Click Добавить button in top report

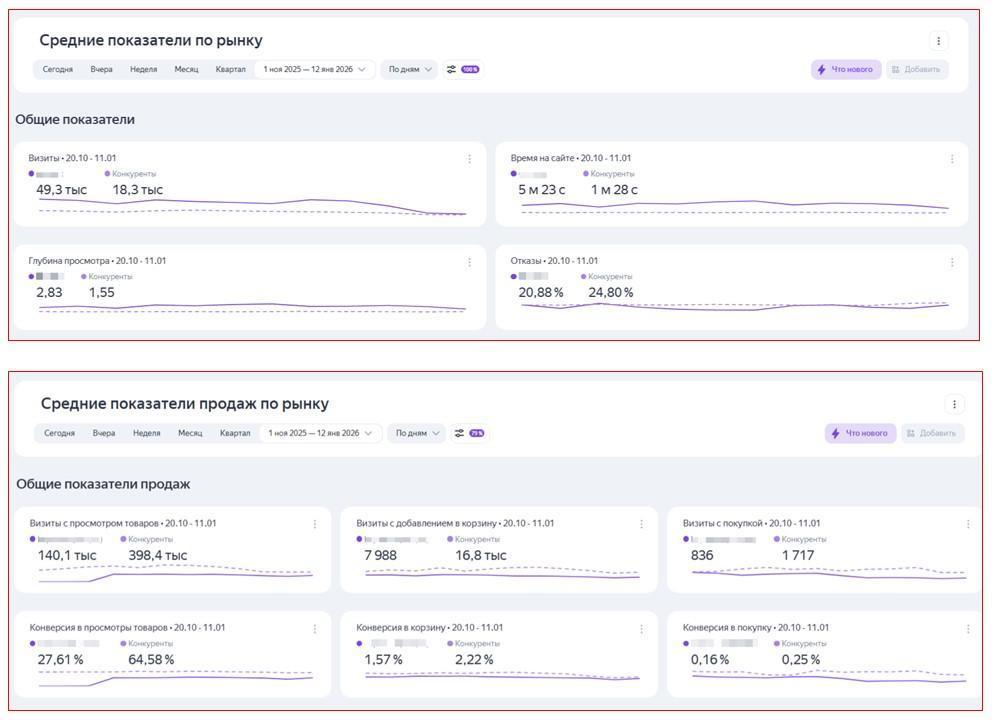[x=916, y=70]
